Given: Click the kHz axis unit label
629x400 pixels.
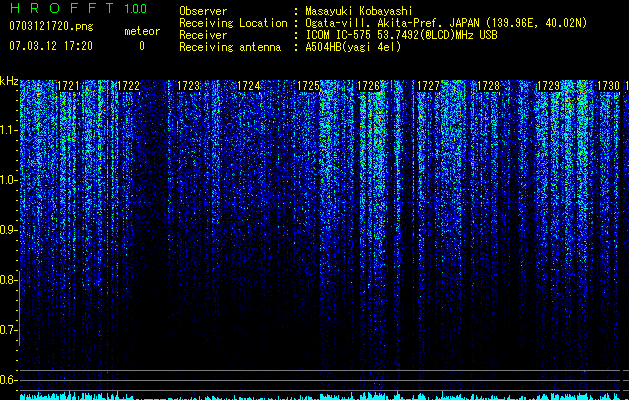Looking at the screenshot, I should [9, 81].
